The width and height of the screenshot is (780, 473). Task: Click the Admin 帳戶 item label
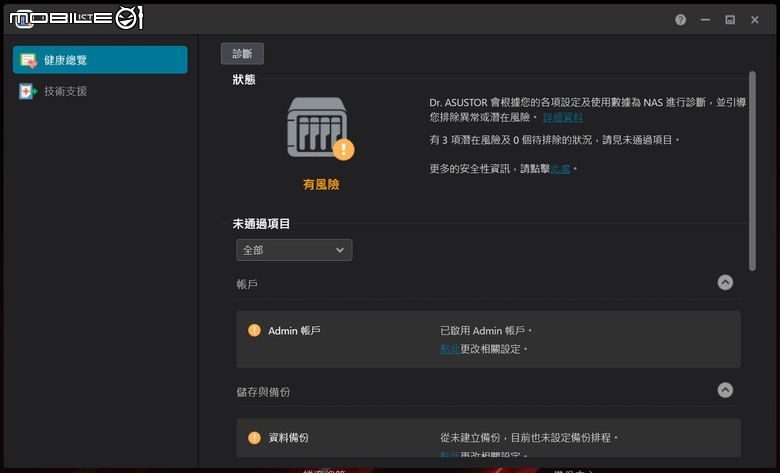coord(294,331)
